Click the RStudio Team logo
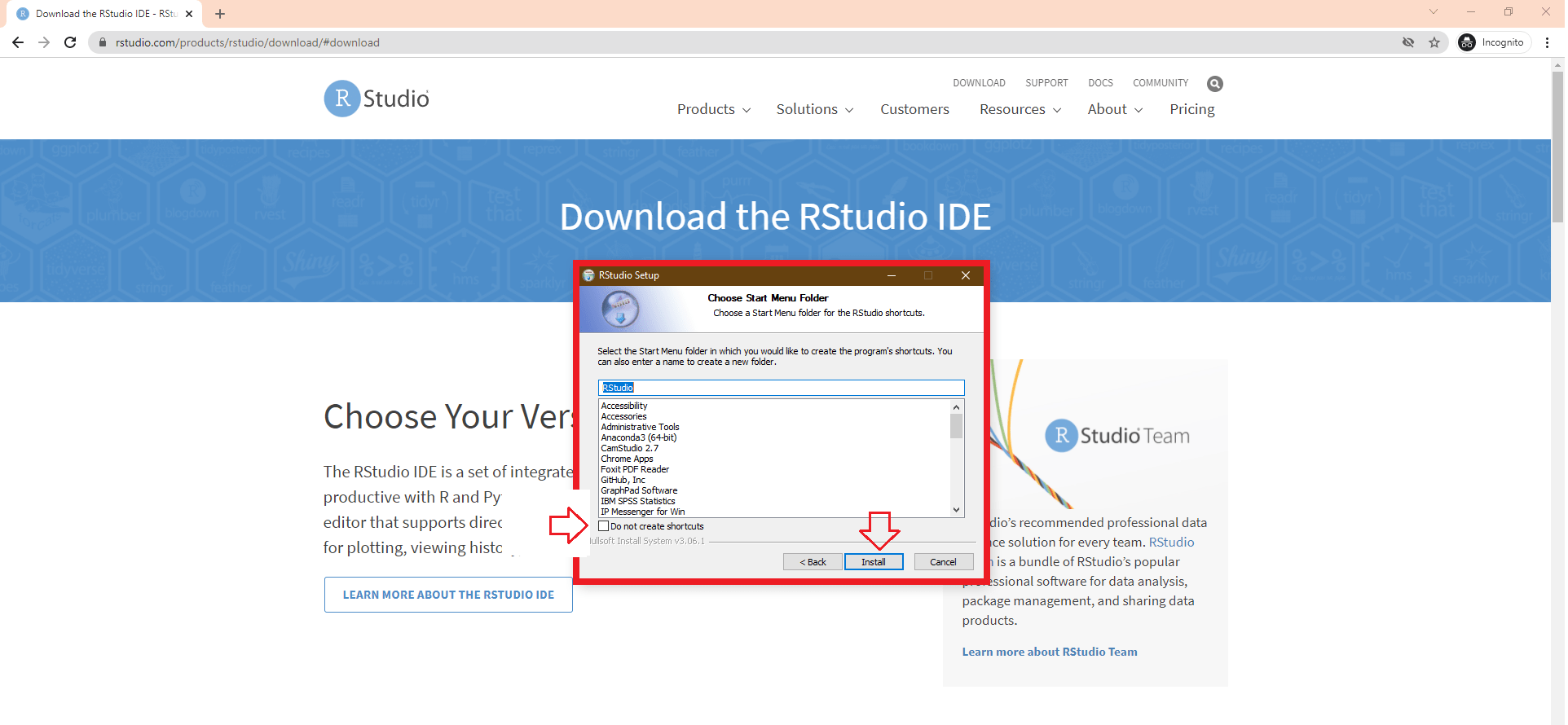This screenshot has height=725, width=1568. [1117, 436]
